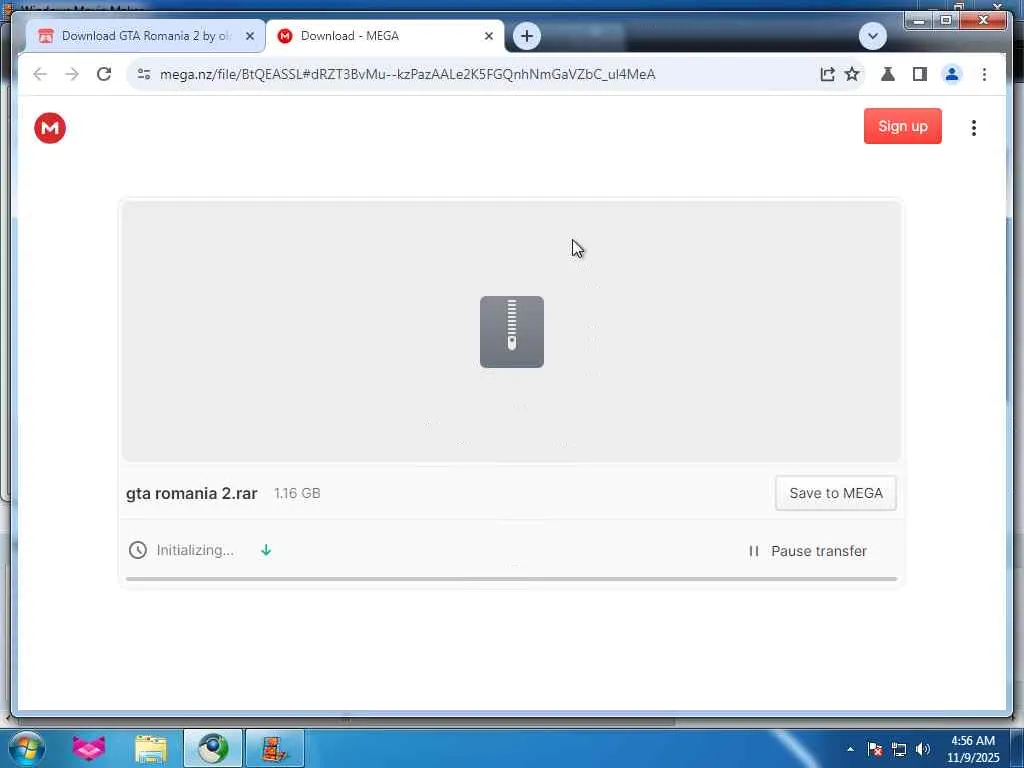Open the volume speaker tray icon
Screen dimensions: 1024x768
coord(923,749)
